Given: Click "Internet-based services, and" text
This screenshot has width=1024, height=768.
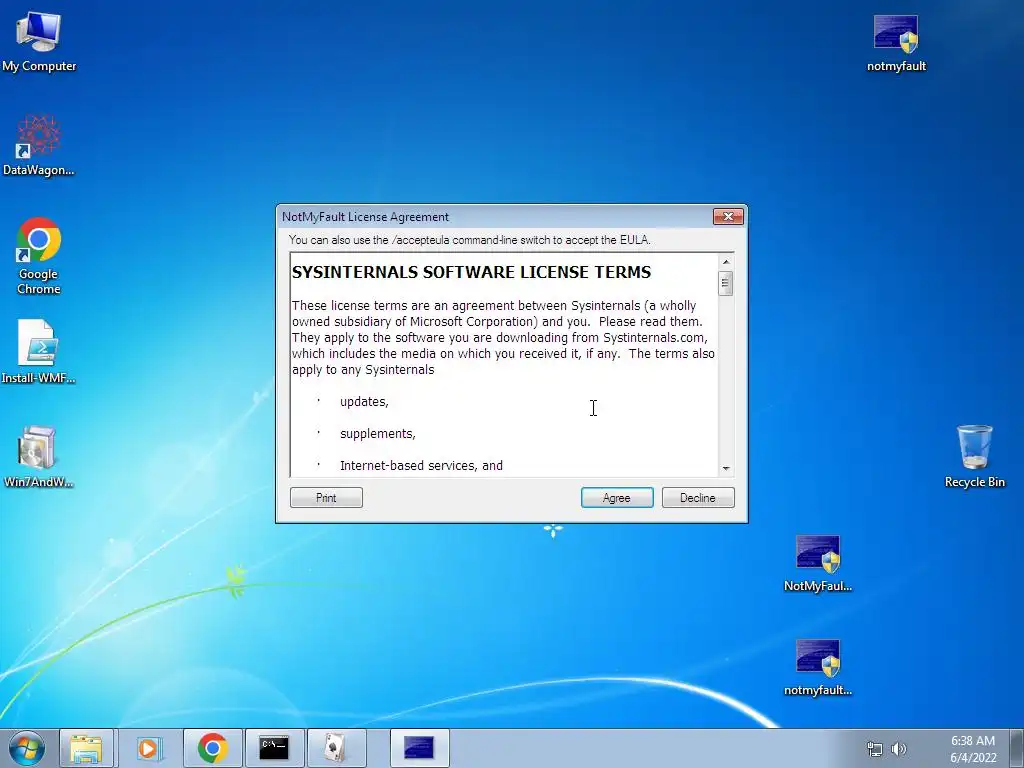Looking at the screenshot, I should pyautogui.click(x=421, y=466).
